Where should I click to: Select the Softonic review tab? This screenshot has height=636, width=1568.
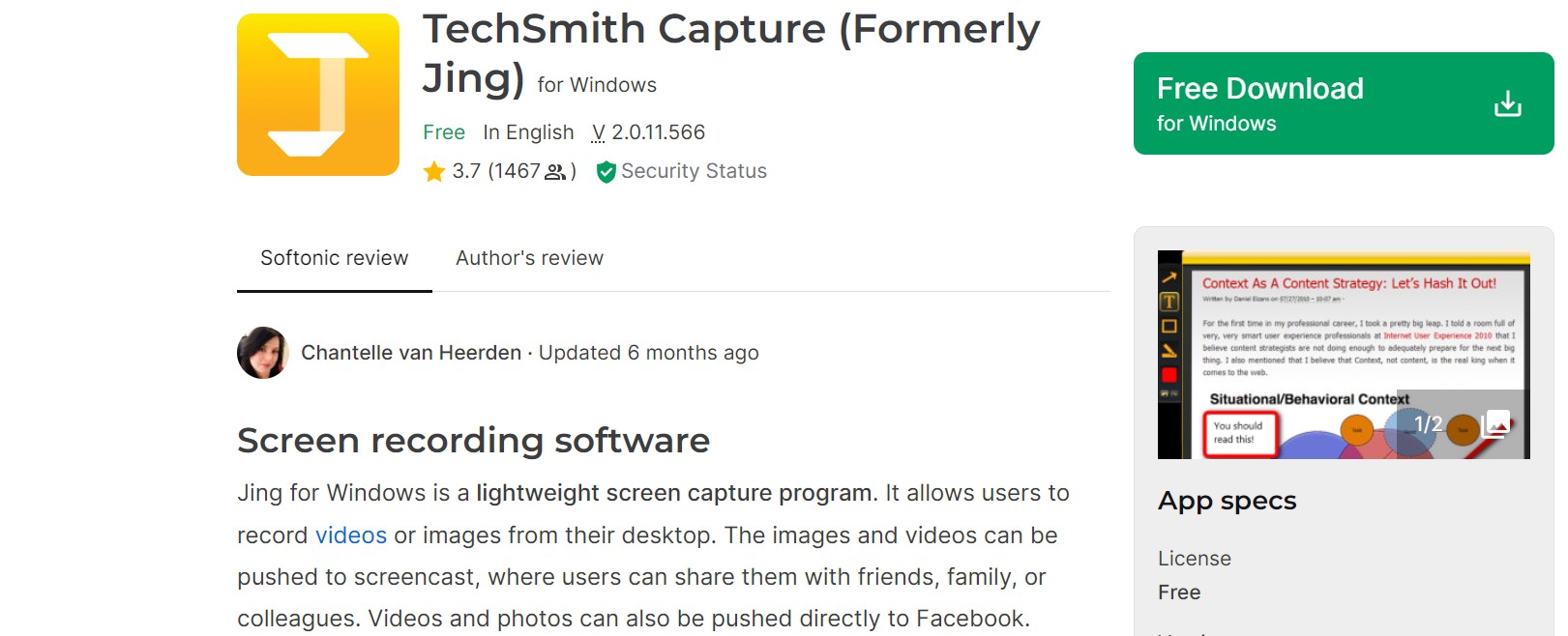335,258
